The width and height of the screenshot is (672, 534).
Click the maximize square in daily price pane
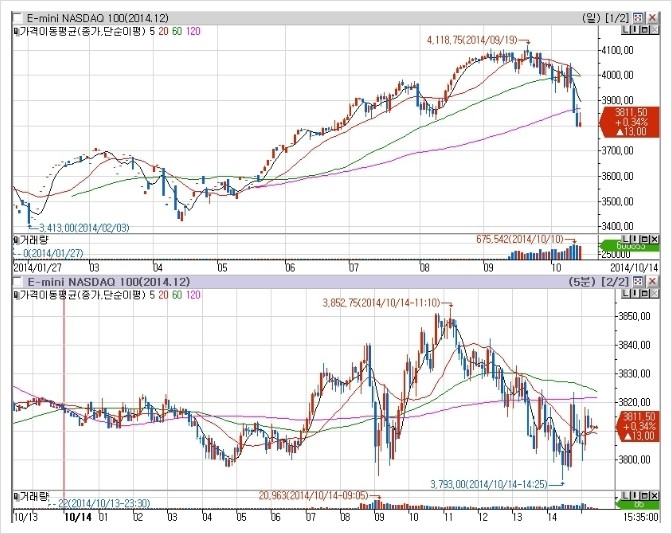[x=644, y=29]
